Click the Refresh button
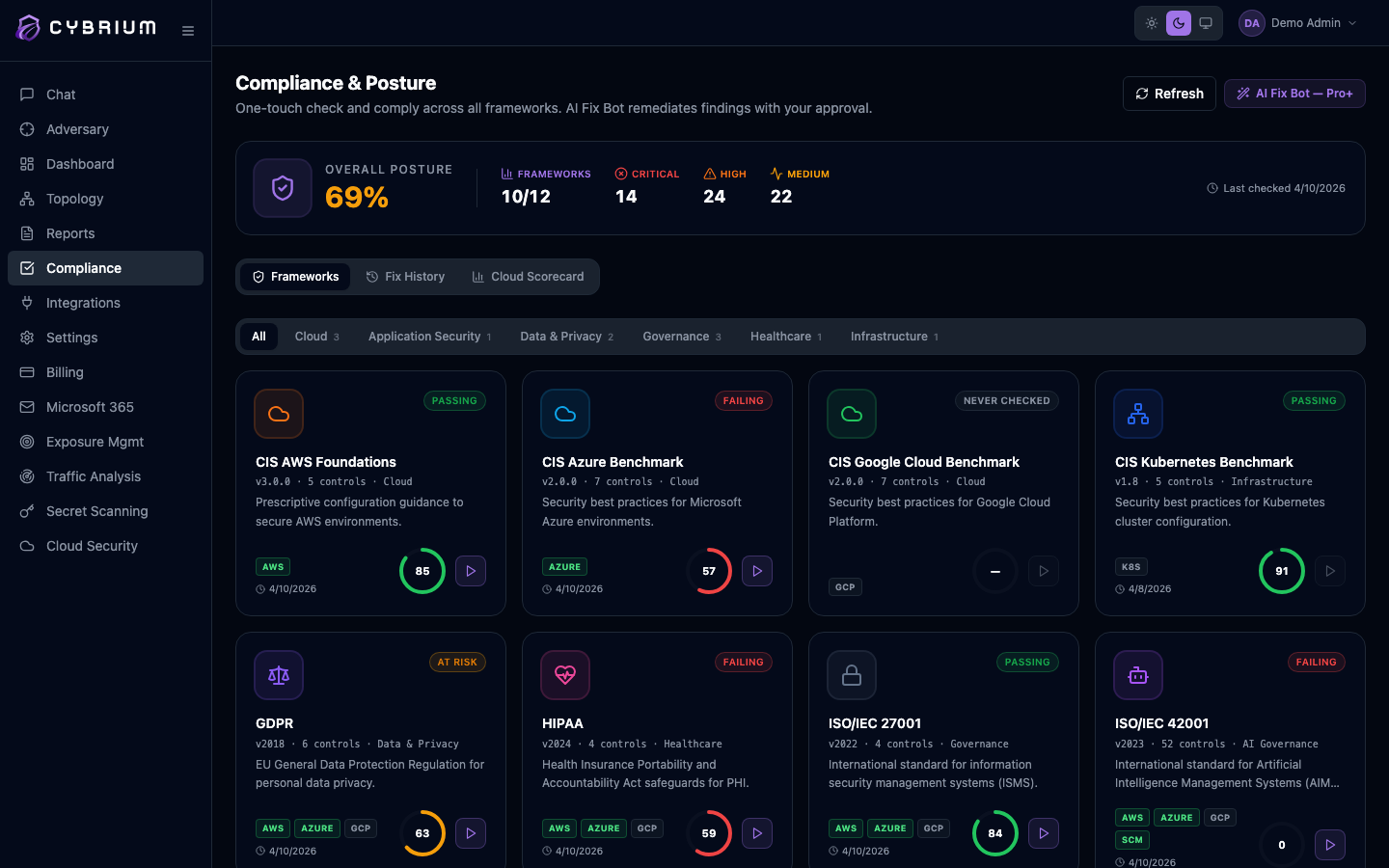The height and width of the screenshot is (868, 1389). tap(1169, 94)
